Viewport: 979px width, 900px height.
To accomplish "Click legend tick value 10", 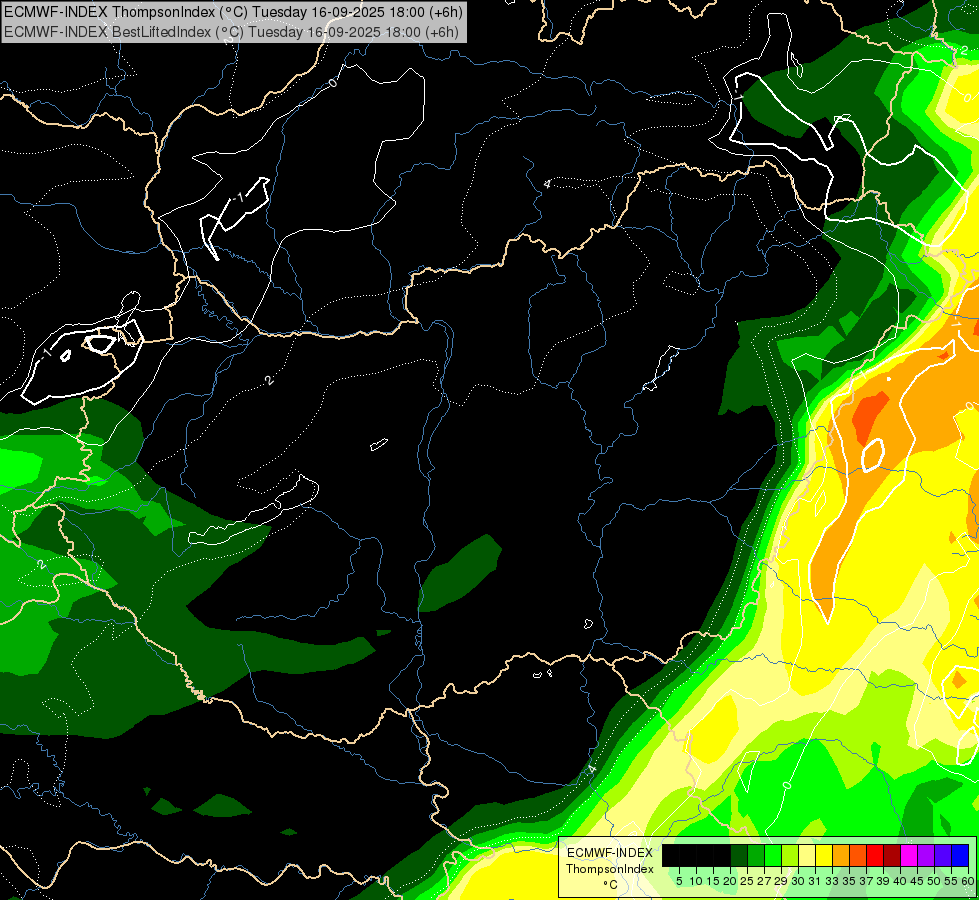I will point(696,881).
